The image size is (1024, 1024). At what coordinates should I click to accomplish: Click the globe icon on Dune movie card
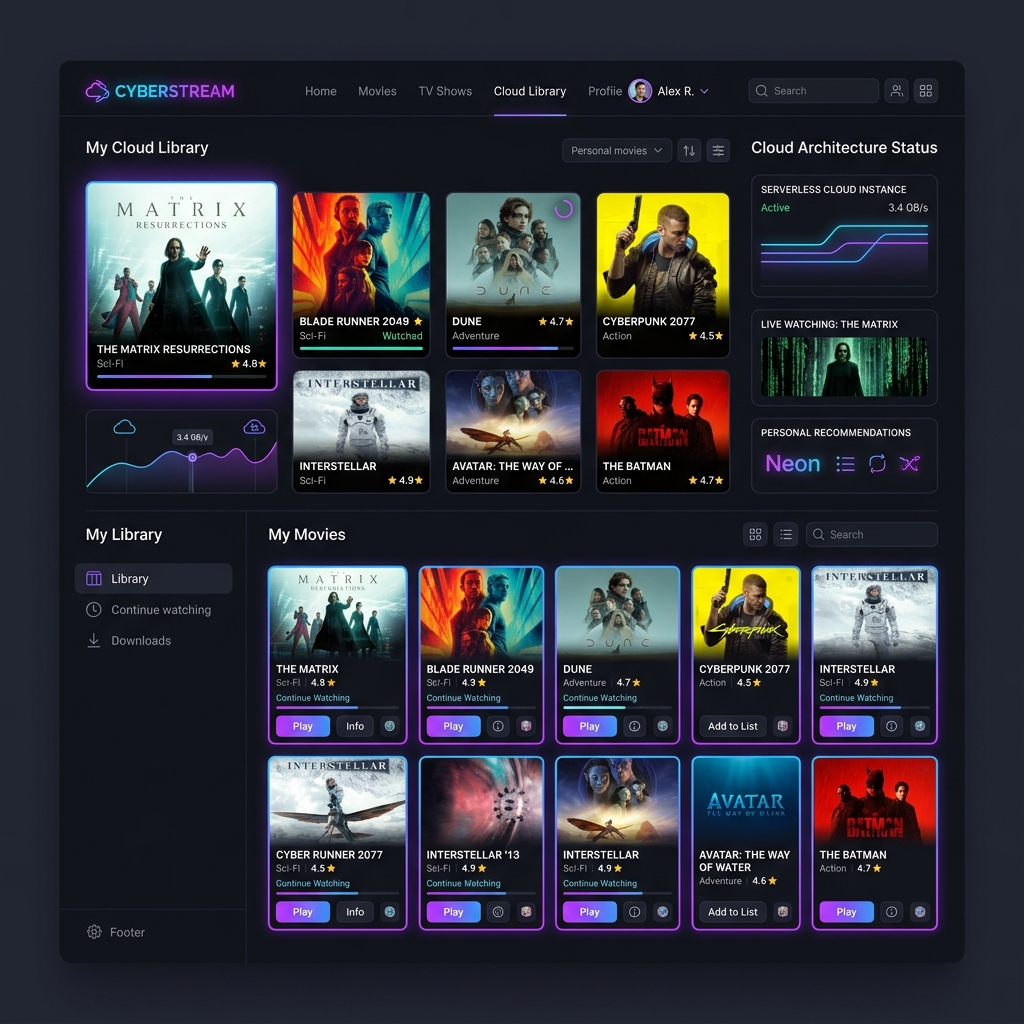[x=662, y=726]
